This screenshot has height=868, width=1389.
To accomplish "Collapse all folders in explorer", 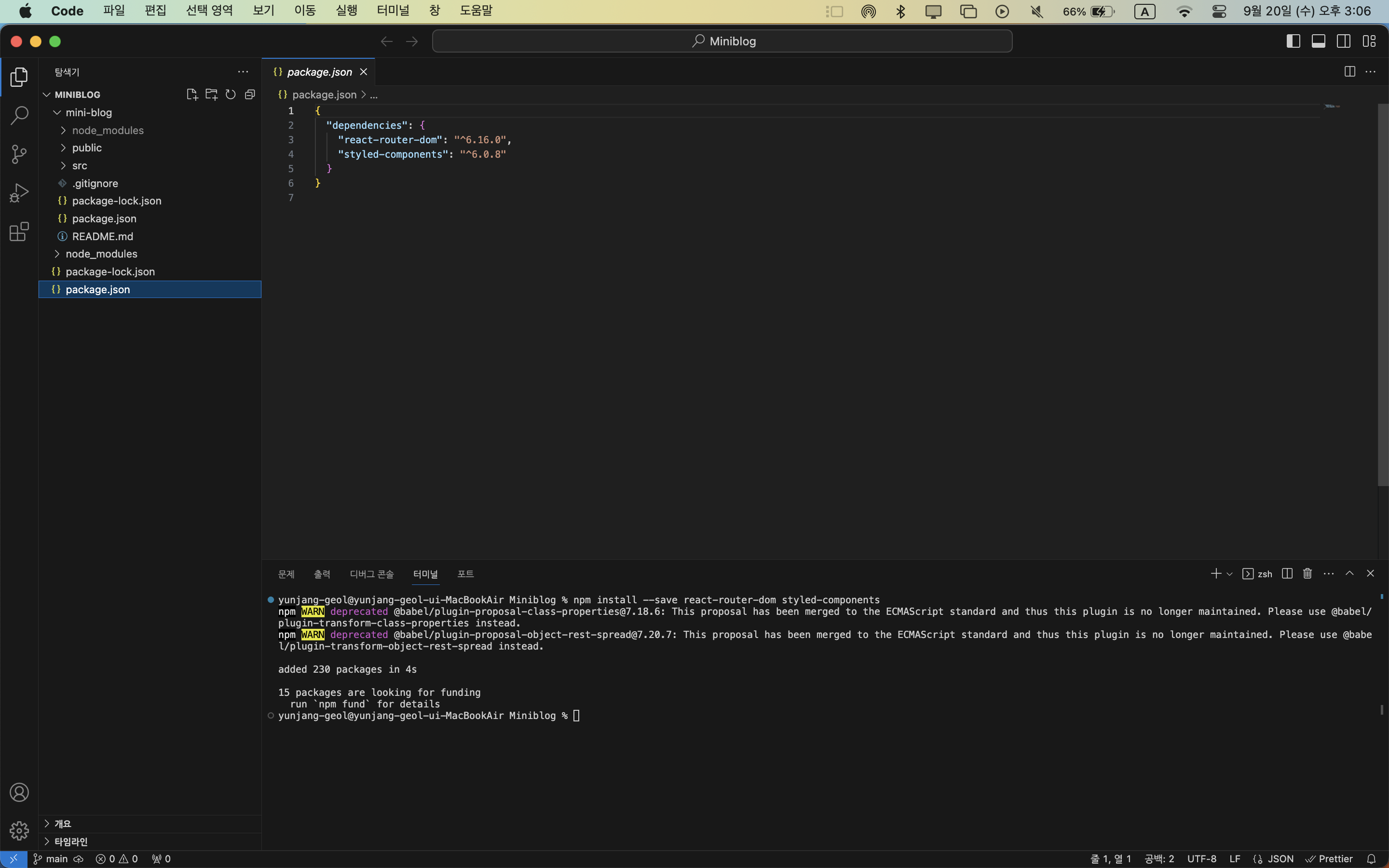I will tap(250, 95).
